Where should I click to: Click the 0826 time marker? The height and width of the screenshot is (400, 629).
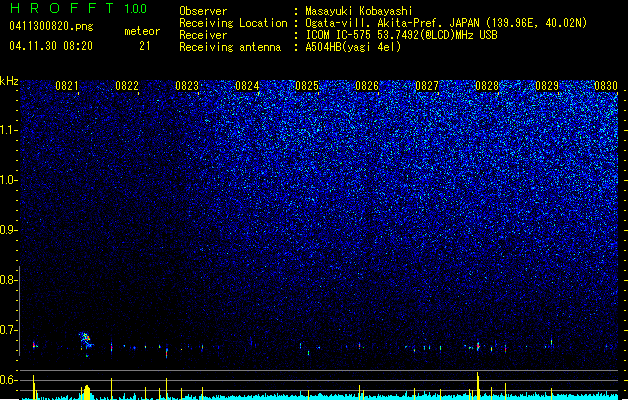(x=367, y=86)
